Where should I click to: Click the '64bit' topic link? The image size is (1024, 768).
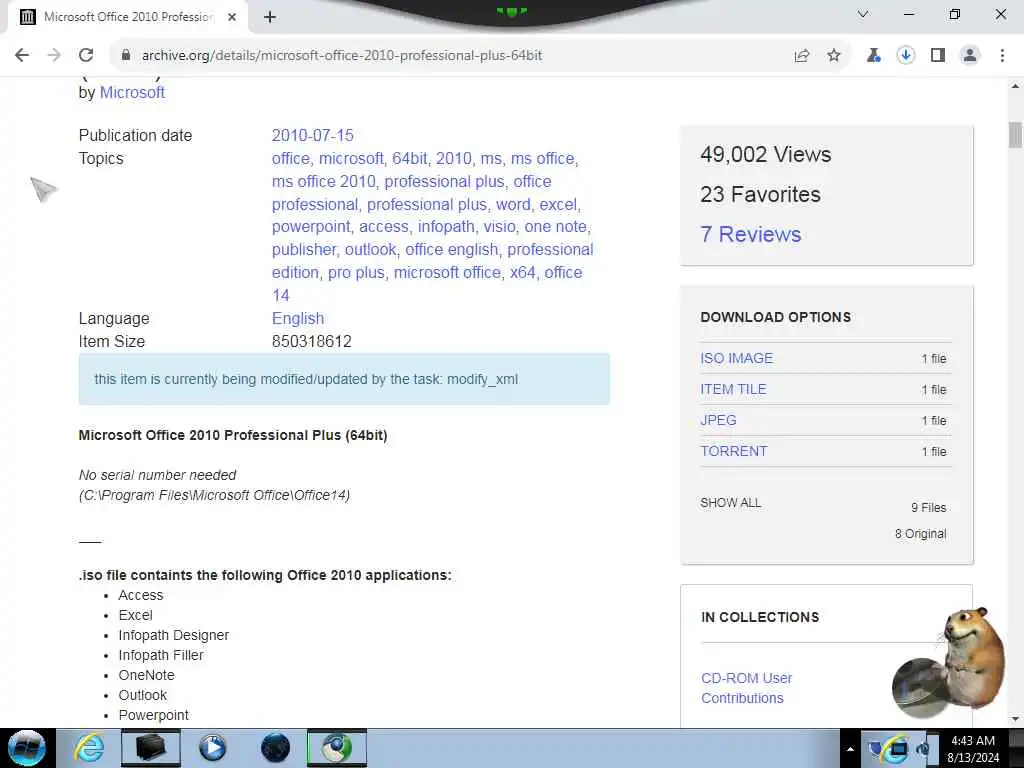tap(409, 159)
